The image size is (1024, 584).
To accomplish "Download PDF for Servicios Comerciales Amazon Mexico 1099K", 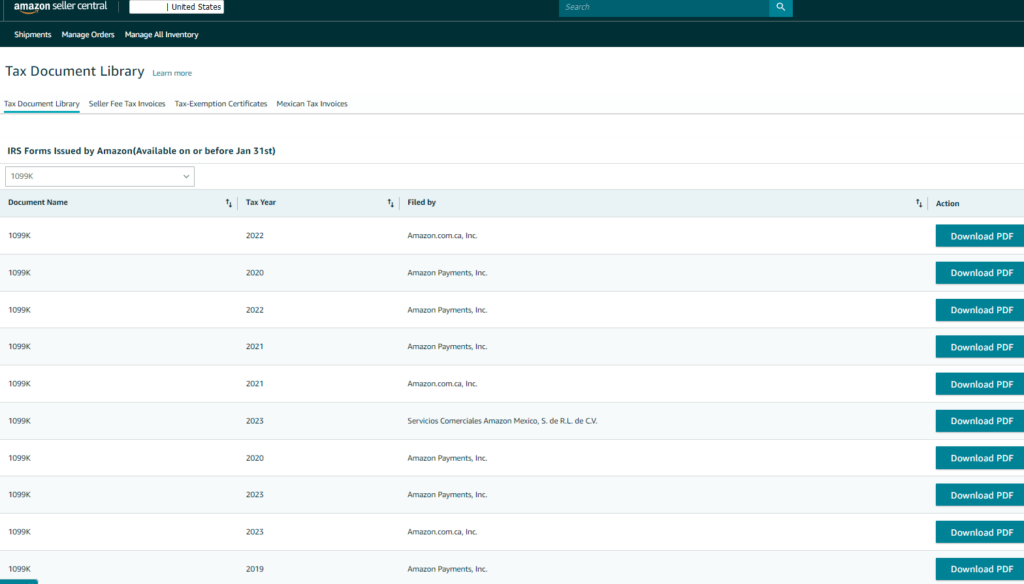I will tap(980, 421).
